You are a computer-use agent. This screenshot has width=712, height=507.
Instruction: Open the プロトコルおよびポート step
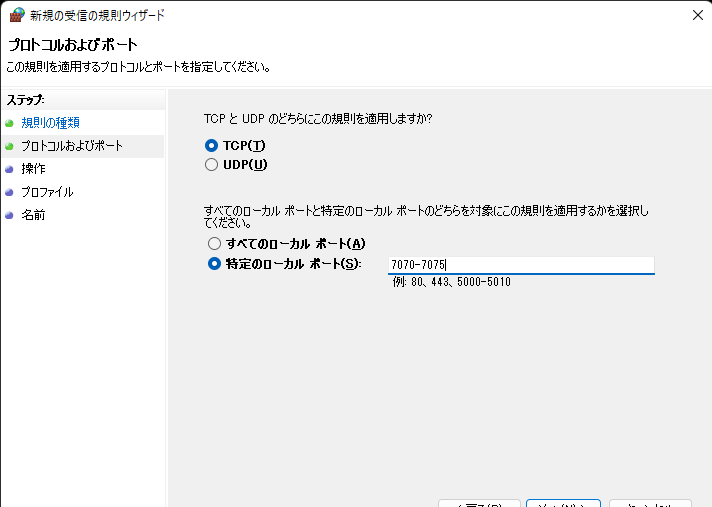pyautogui.click(x=72, y=146)
